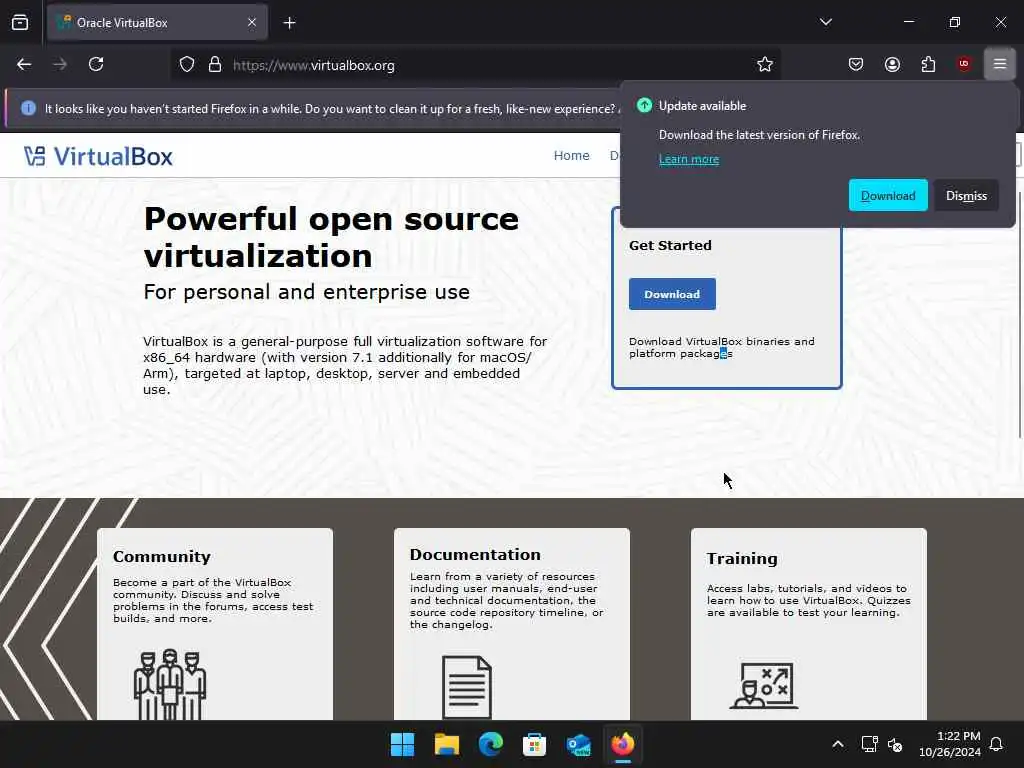This screenshot has height=768, width=1024.
Task: Open Outlook from taskbar
Action: tap(579, 744)
